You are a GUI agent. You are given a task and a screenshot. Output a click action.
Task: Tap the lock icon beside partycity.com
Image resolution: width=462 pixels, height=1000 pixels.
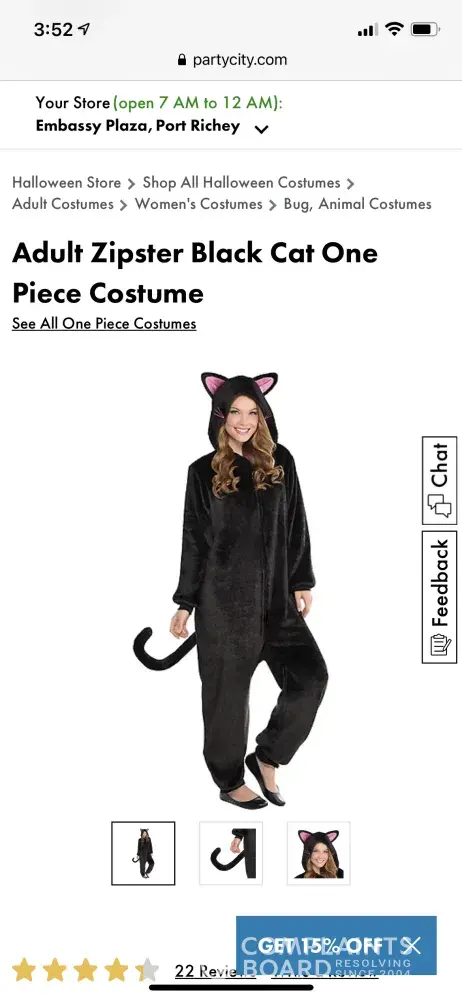pos(182,60)
